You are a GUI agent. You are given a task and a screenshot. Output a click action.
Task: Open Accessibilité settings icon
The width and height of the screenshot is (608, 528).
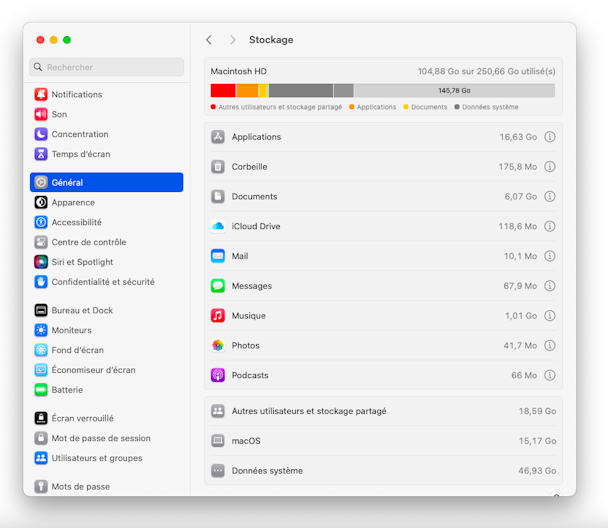click(x=41, y=222)
